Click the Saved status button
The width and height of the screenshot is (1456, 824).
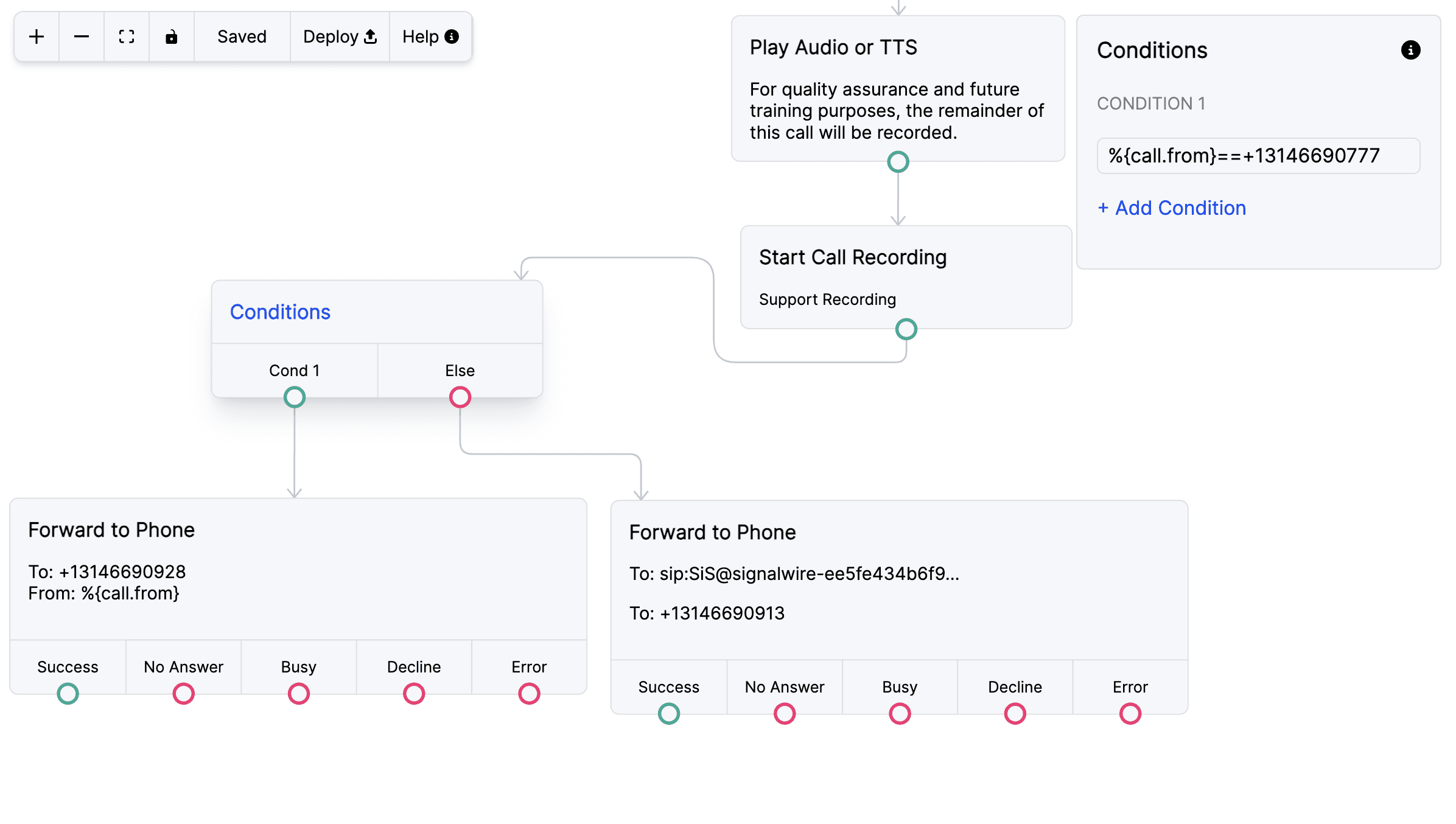point(242,37)
